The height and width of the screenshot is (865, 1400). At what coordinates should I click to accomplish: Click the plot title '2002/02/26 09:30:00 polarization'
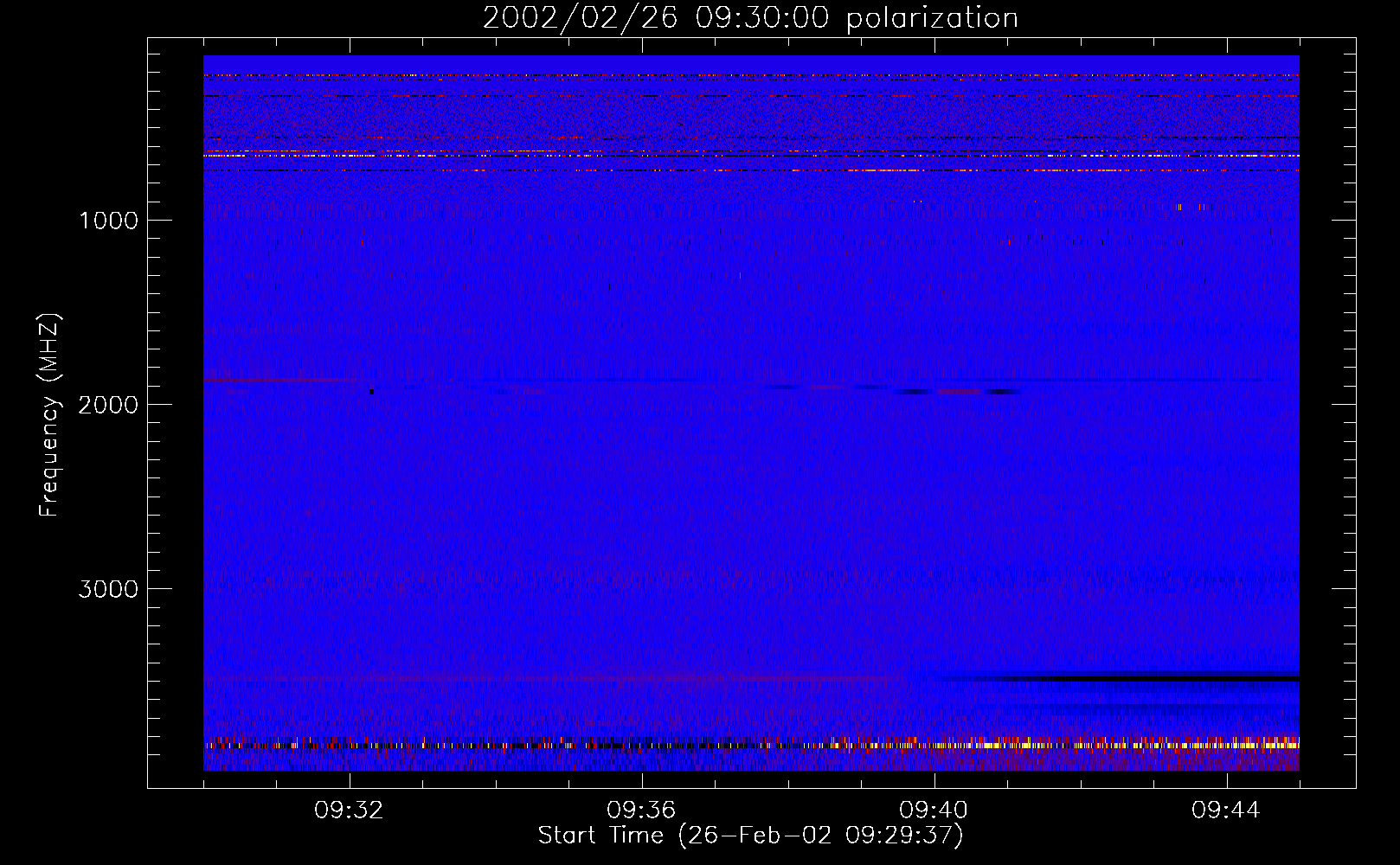(750, 18)
